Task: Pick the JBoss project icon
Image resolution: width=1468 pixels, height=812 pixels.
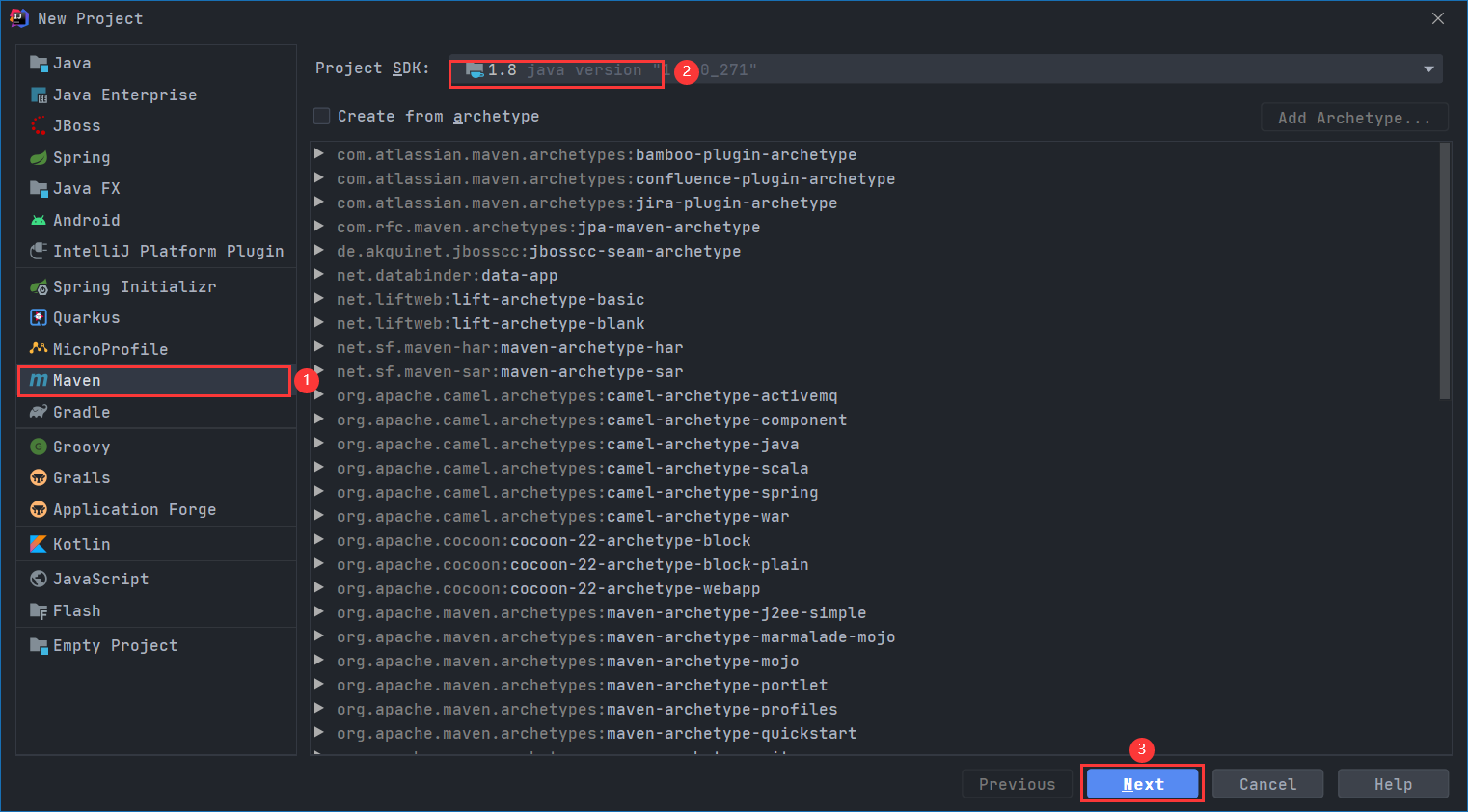Action: 39,126
